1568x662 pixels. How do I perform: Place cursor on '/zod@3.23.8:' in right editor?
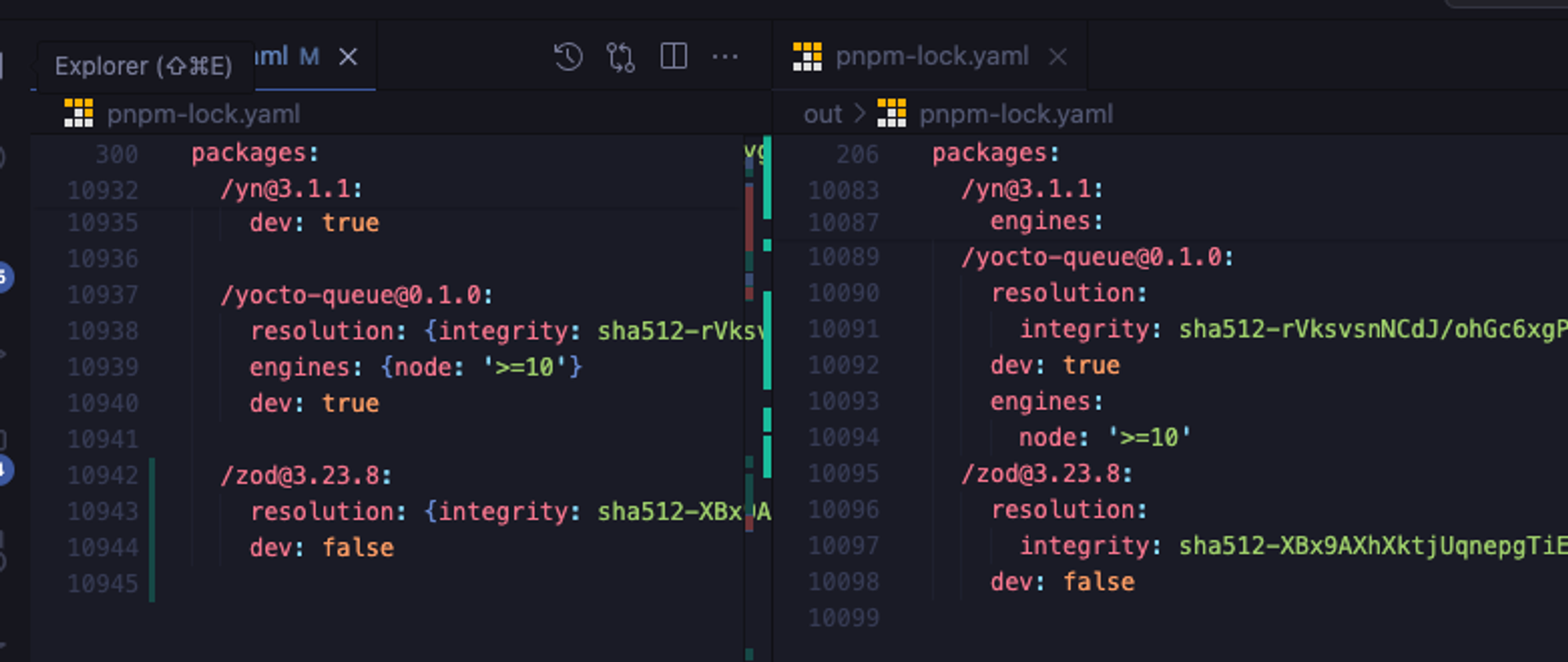click(1047, 474)
